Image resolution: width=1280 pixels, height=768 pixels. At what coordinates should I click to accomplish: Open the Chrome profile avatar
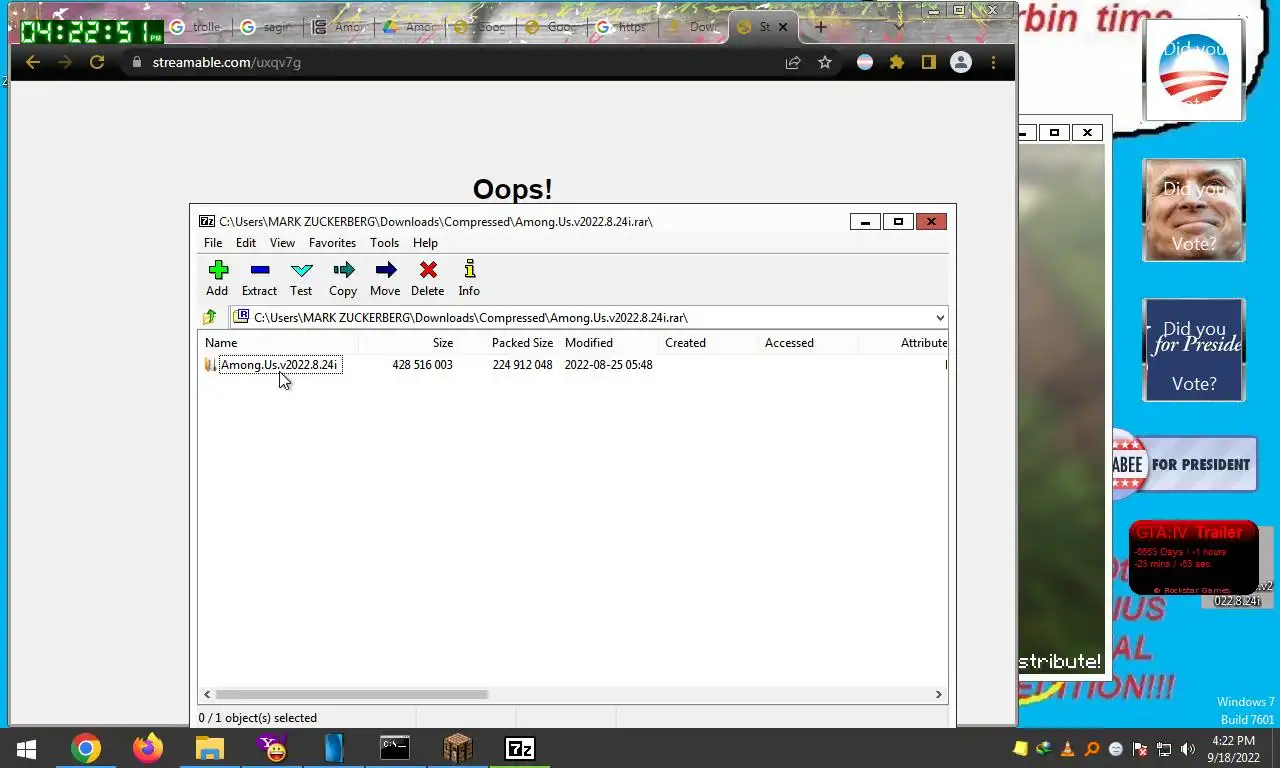(x=961, y=62)
